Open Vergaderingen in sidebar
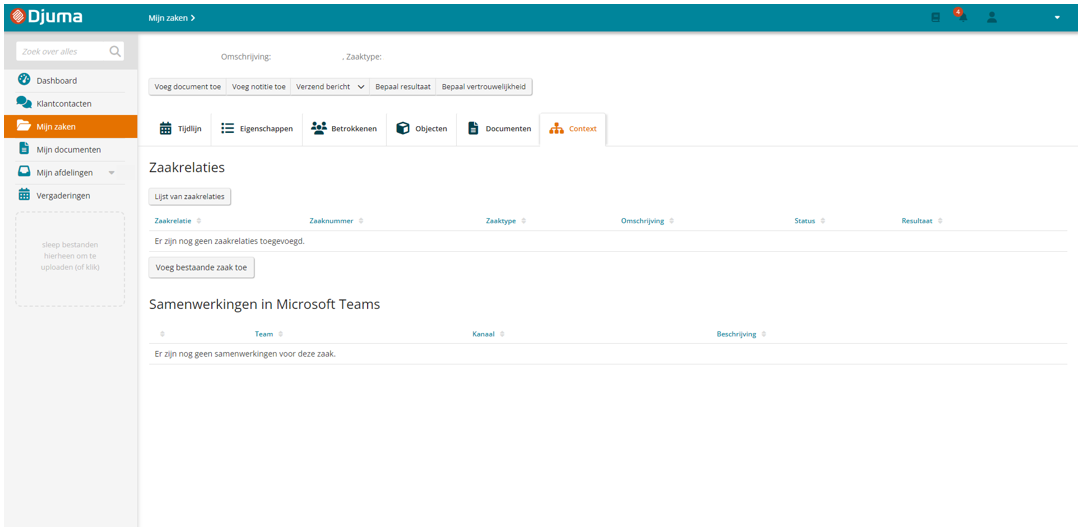This screenshot has width=1079, height=529. 70,195
